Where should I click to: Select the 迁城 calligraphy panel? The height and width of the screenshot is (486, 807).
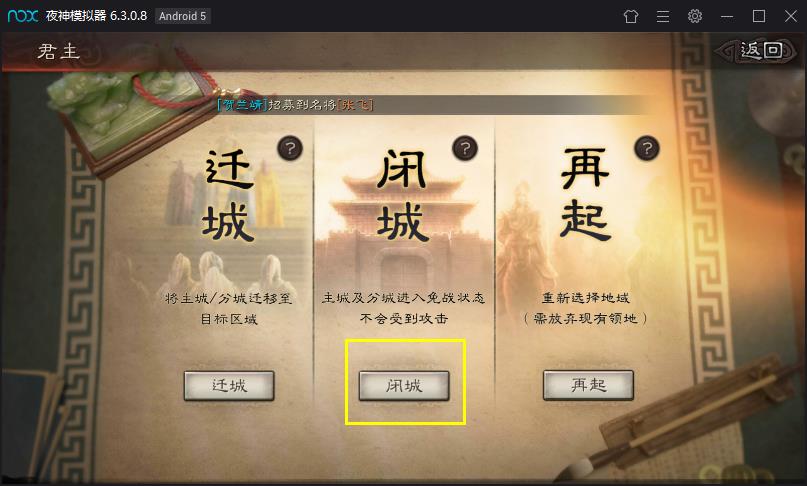click(x=229, y=196)
